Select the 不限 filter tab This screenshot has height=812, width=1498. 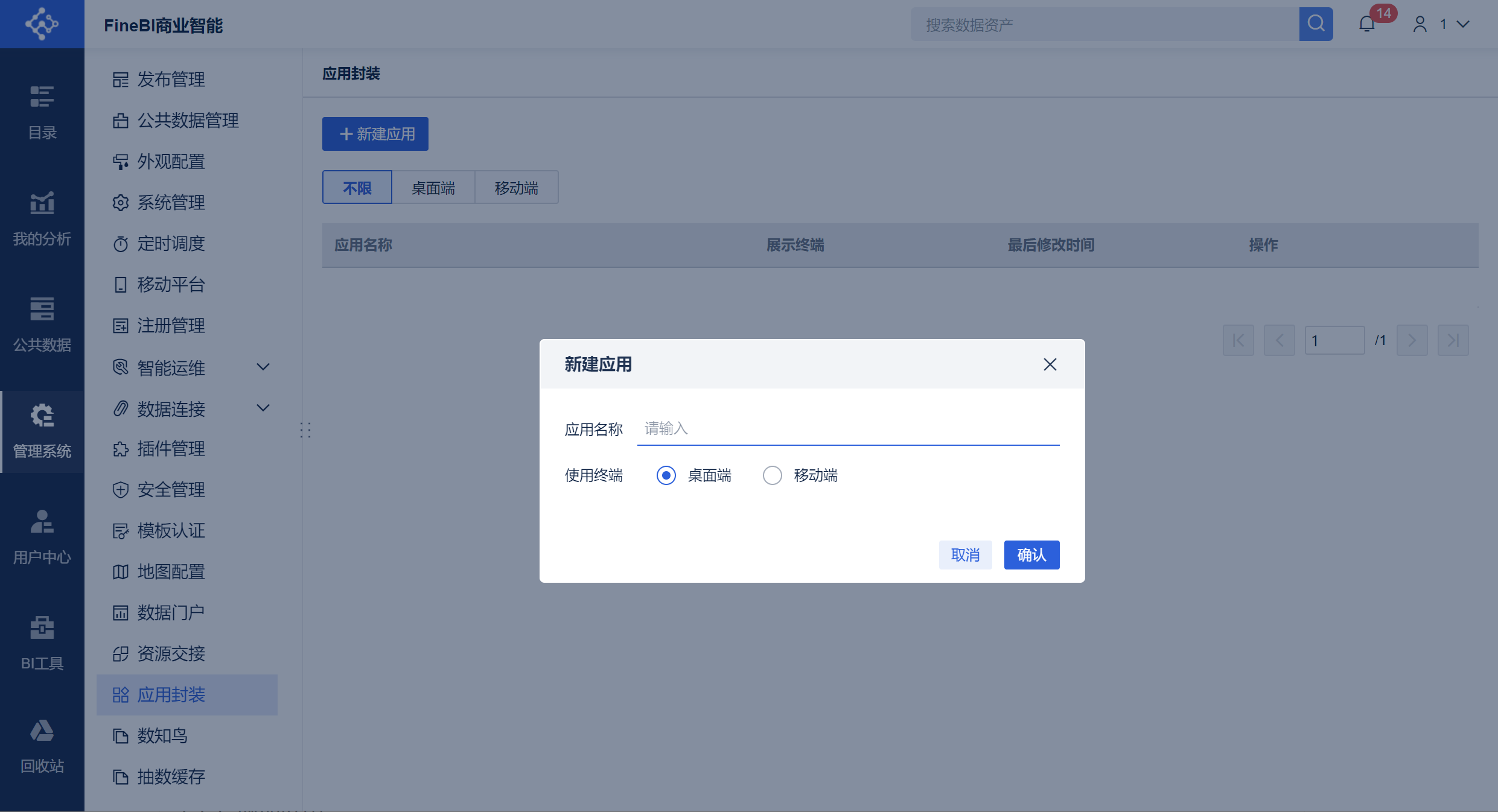click(x=357, y=188)
